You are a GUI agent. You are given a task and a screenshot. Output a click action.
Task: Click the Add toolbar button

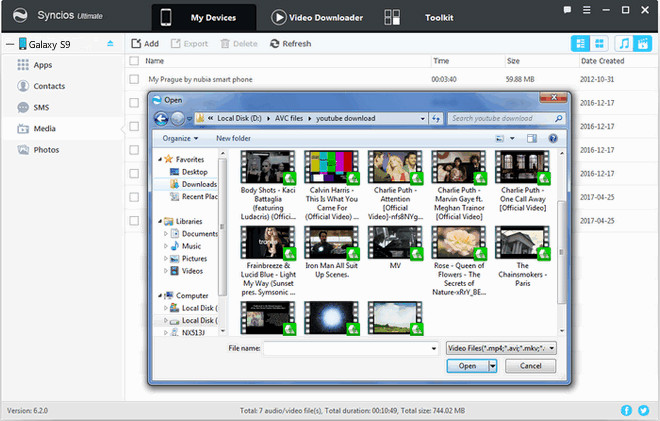click(145, 43)
